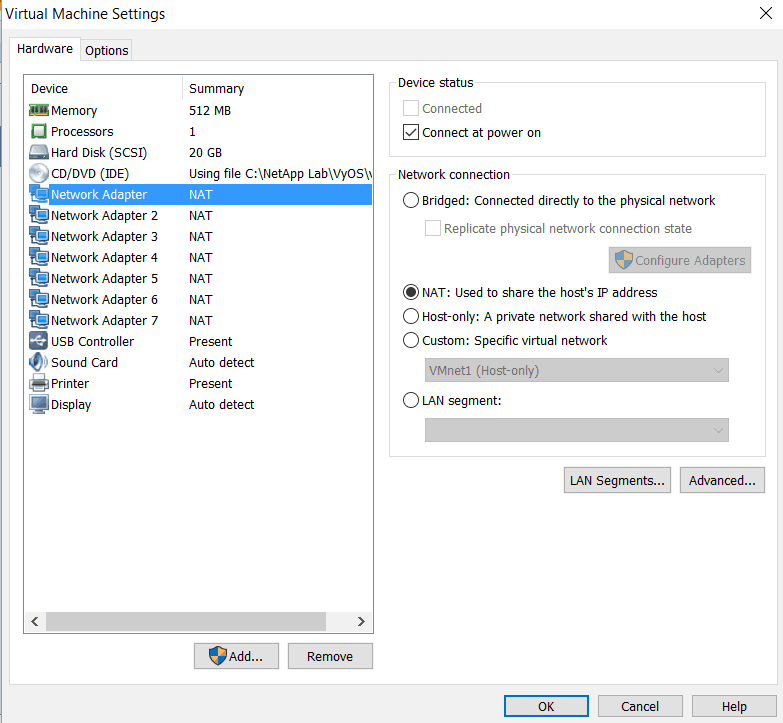Select Network Adapter 4 in list
Viewport: 783px width, 723px height.
pos(104,257)
